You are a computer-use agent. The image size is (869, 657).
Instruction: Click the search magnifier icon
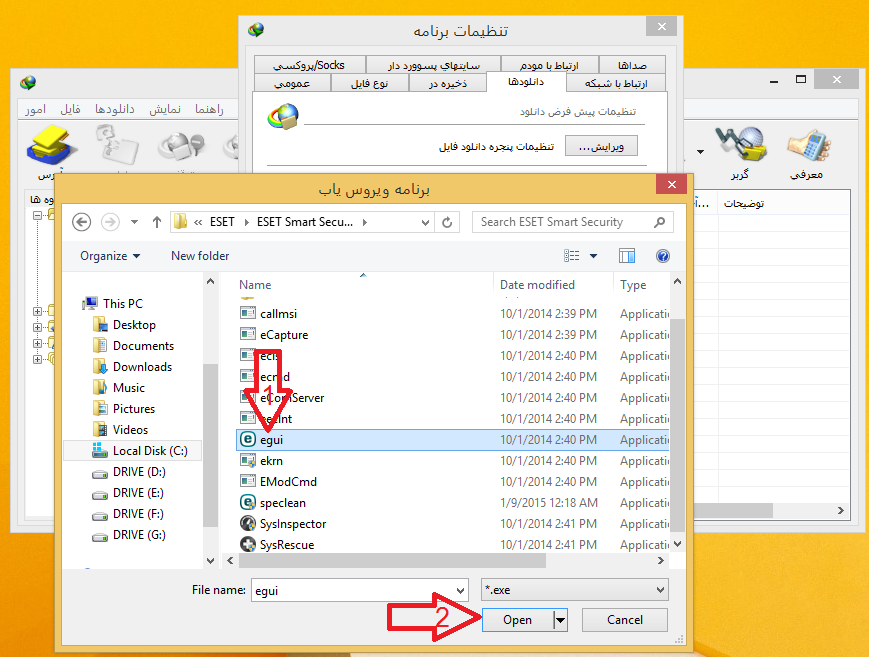point(659,222)
